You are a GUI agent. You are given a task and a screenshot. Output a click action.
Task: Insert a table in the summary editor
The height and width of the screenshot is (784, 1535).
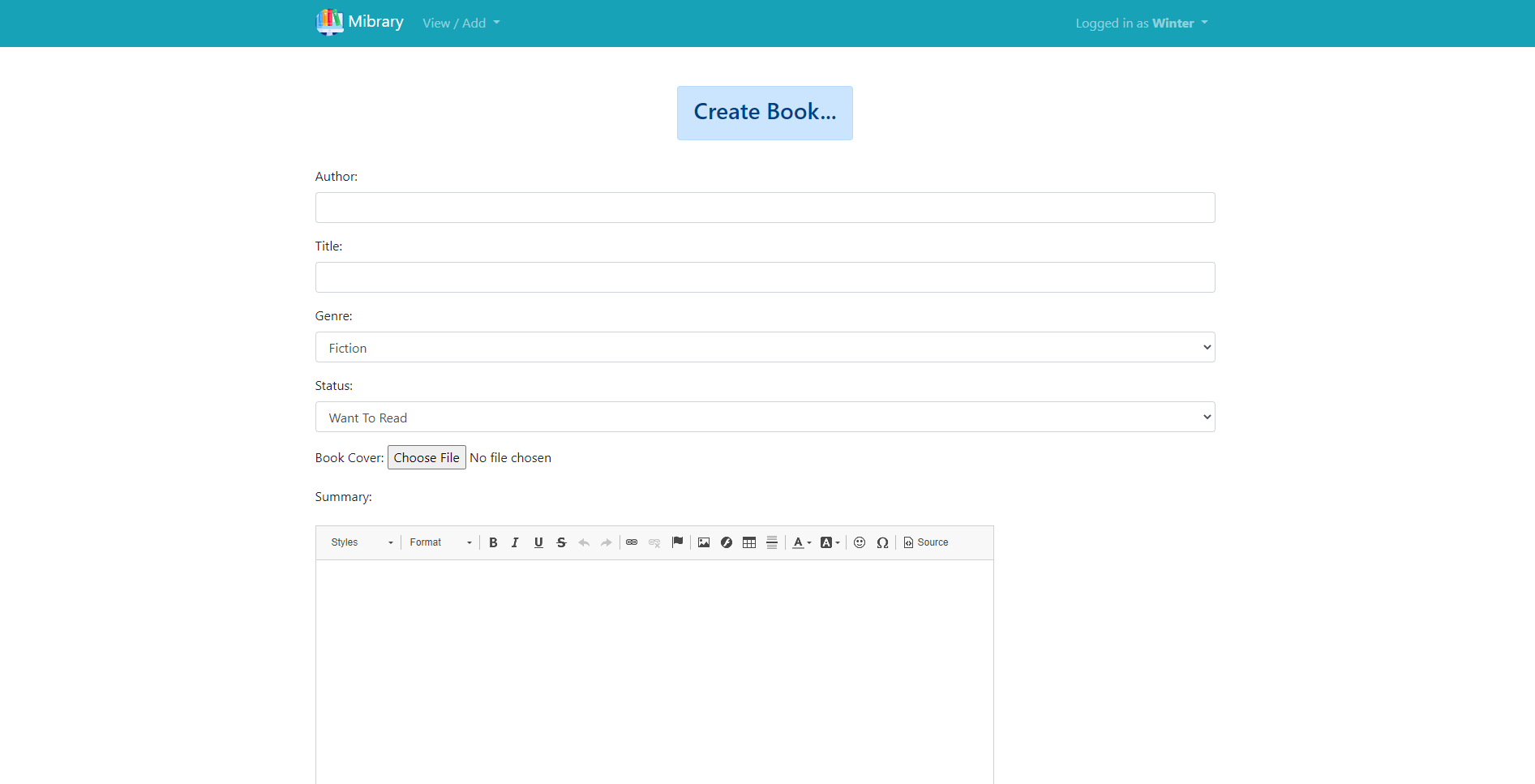(x=748, y=542)
